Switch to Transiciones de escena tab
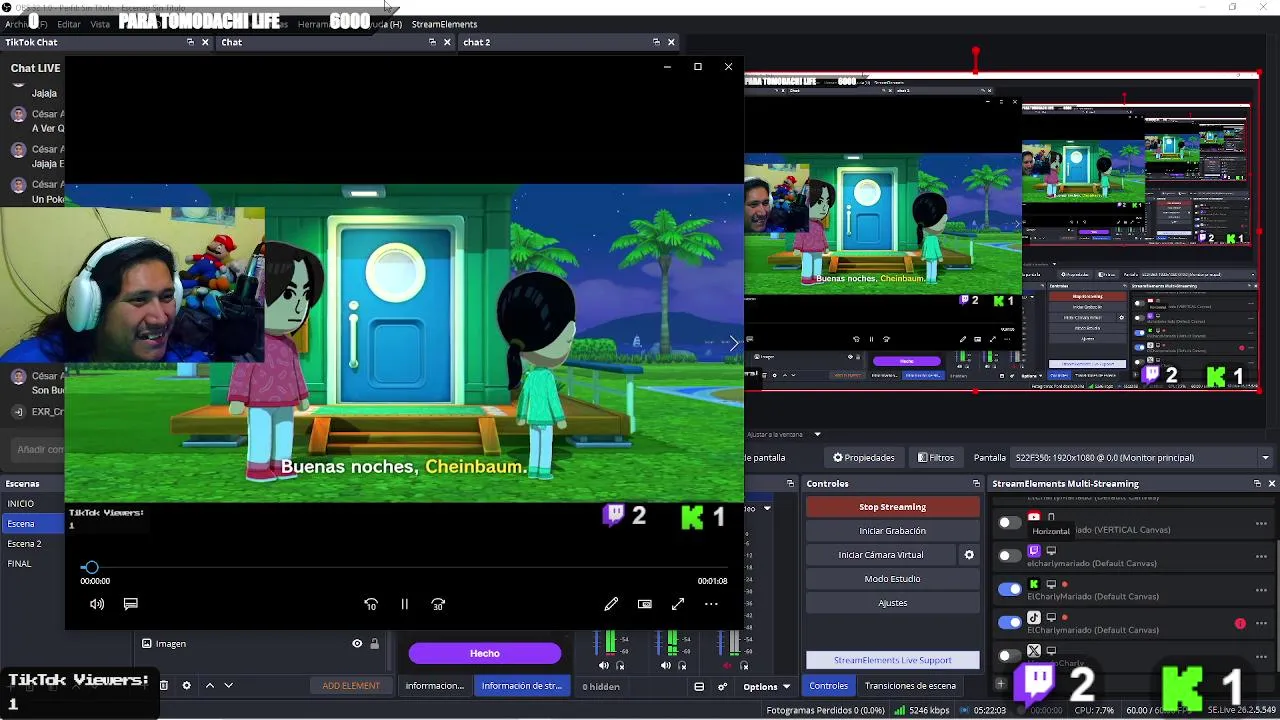Screen dimensions: 1280x720 pos(910,686)
